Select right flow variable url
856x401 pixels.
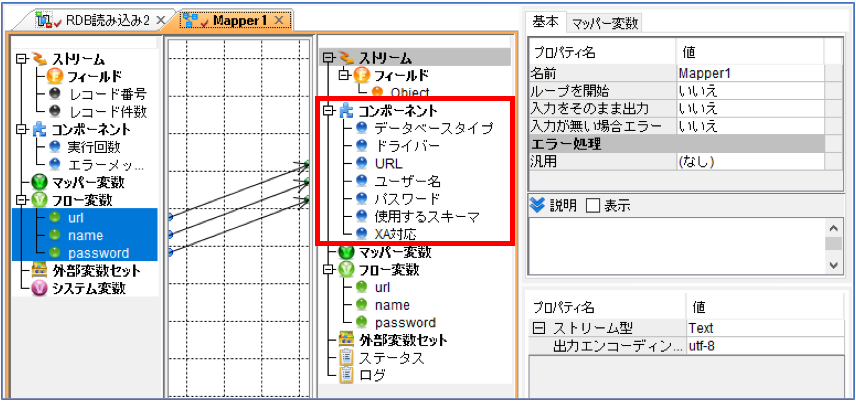(x=382, y=287)
